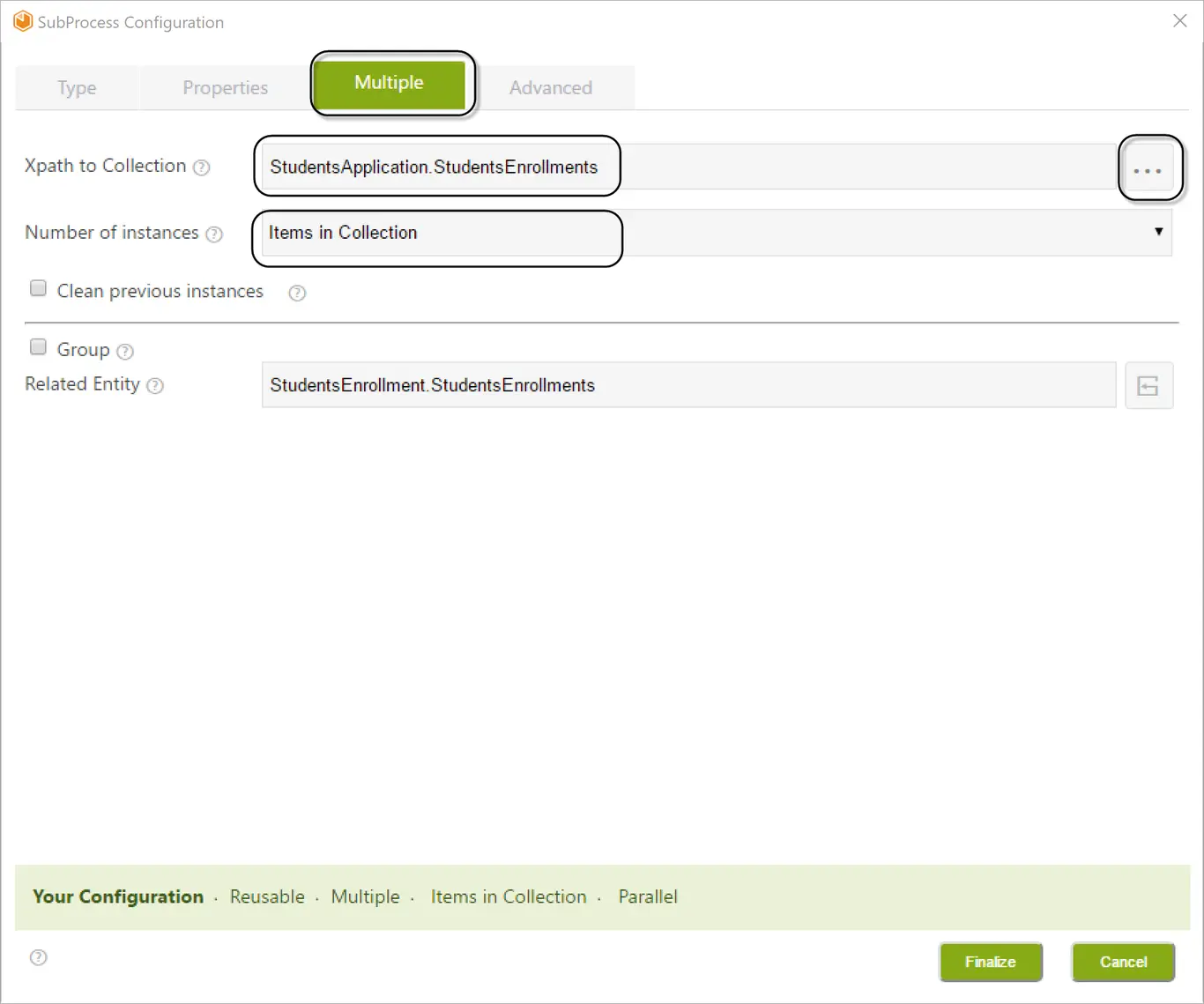The height and width of the screenshot is (1004, 1204).
Task: Click the Cancel button
Action: [1124, 962]
